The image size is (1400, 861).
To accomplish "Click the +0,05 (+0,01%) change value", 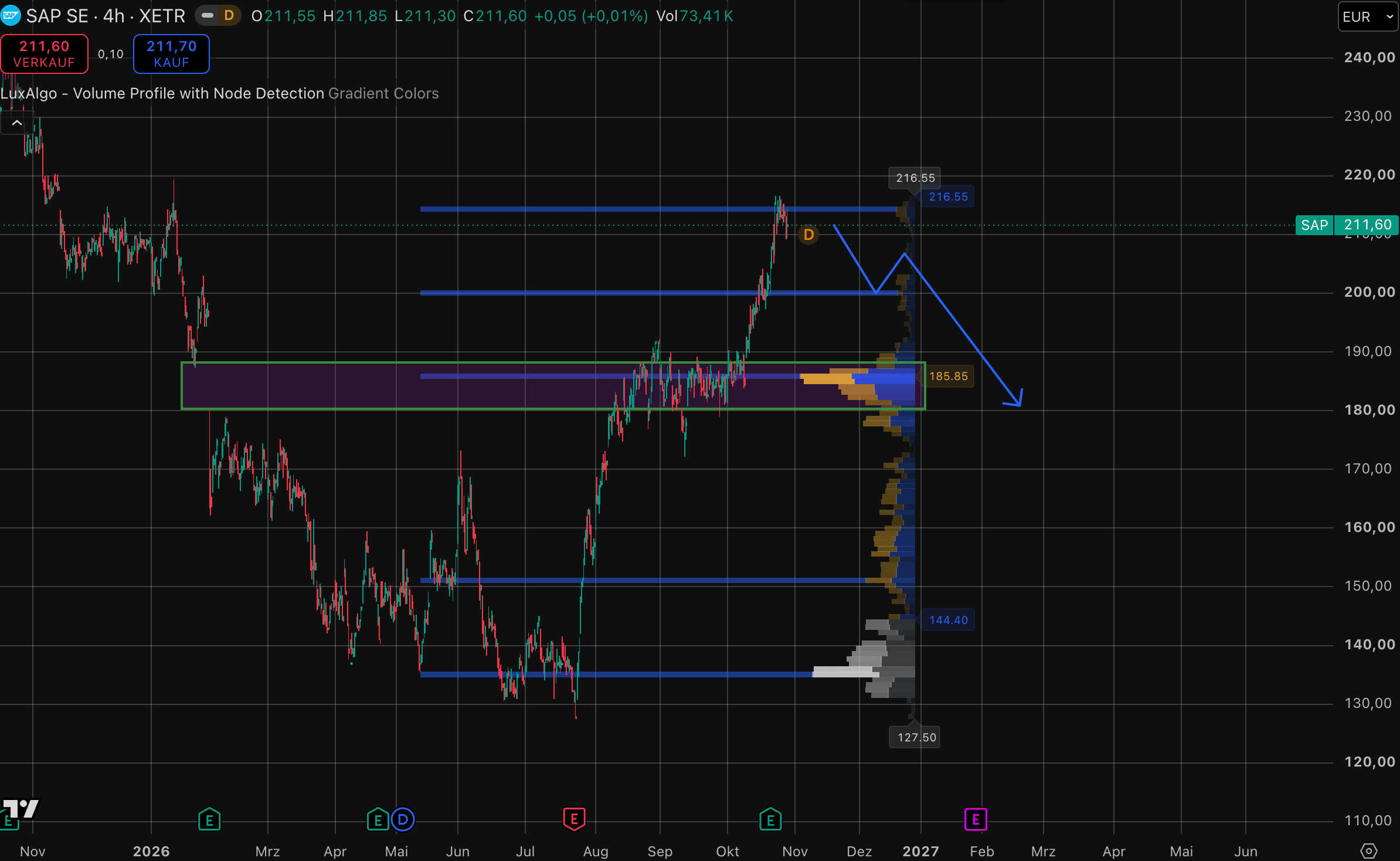I will click(x=591, y=16).
